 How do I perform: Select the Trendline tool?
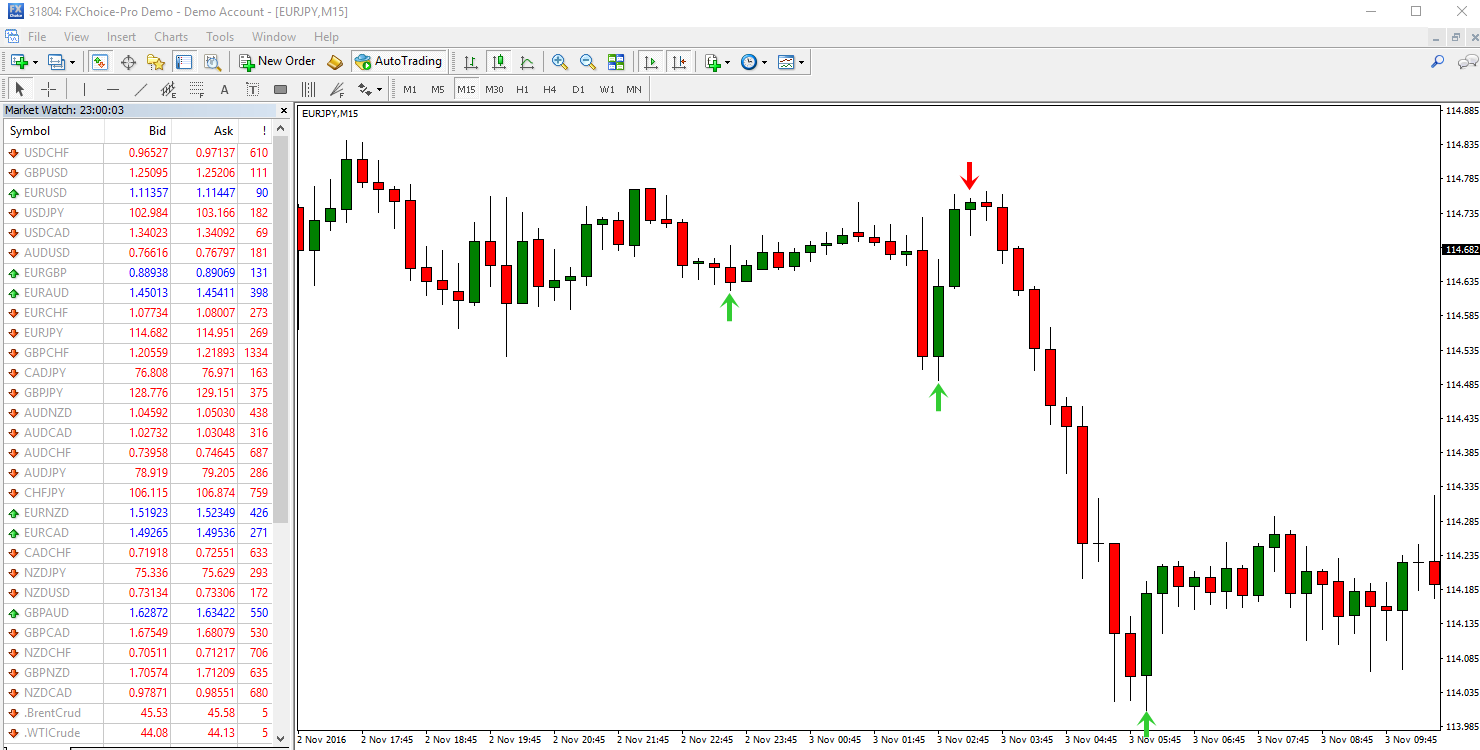(x=140, y=89)
